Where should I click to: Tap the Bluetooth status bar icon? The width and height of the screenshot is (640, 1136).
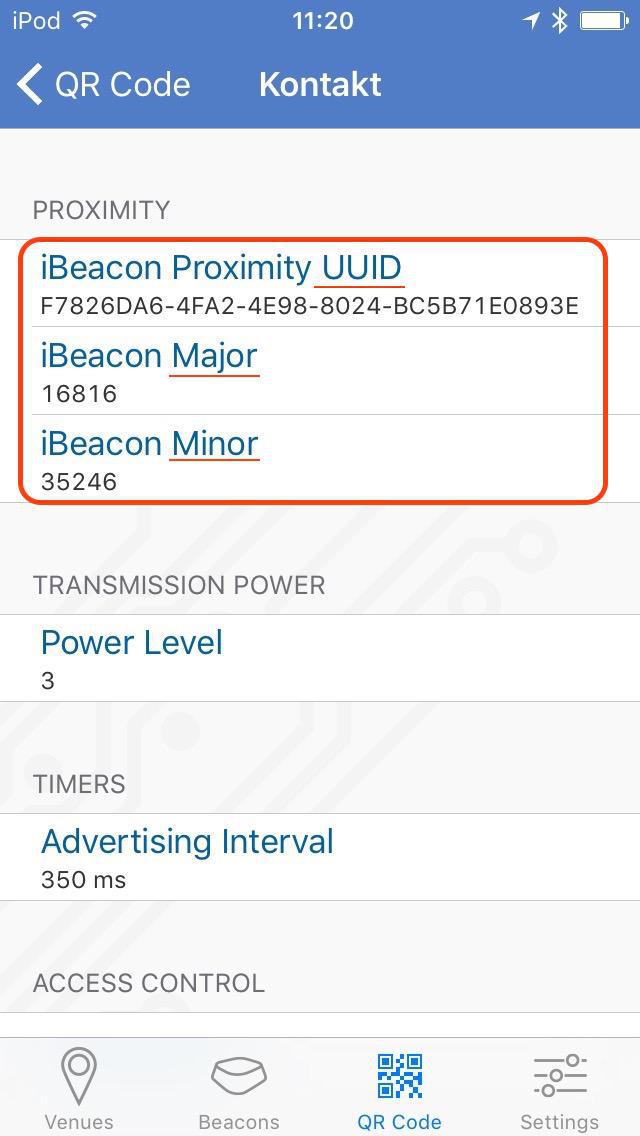click(560, 21)
